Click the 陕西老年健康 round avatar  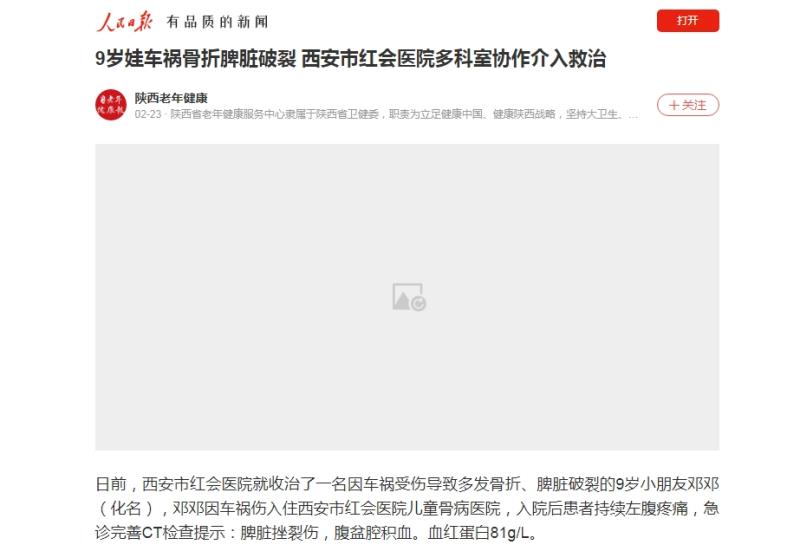point(111,105)
